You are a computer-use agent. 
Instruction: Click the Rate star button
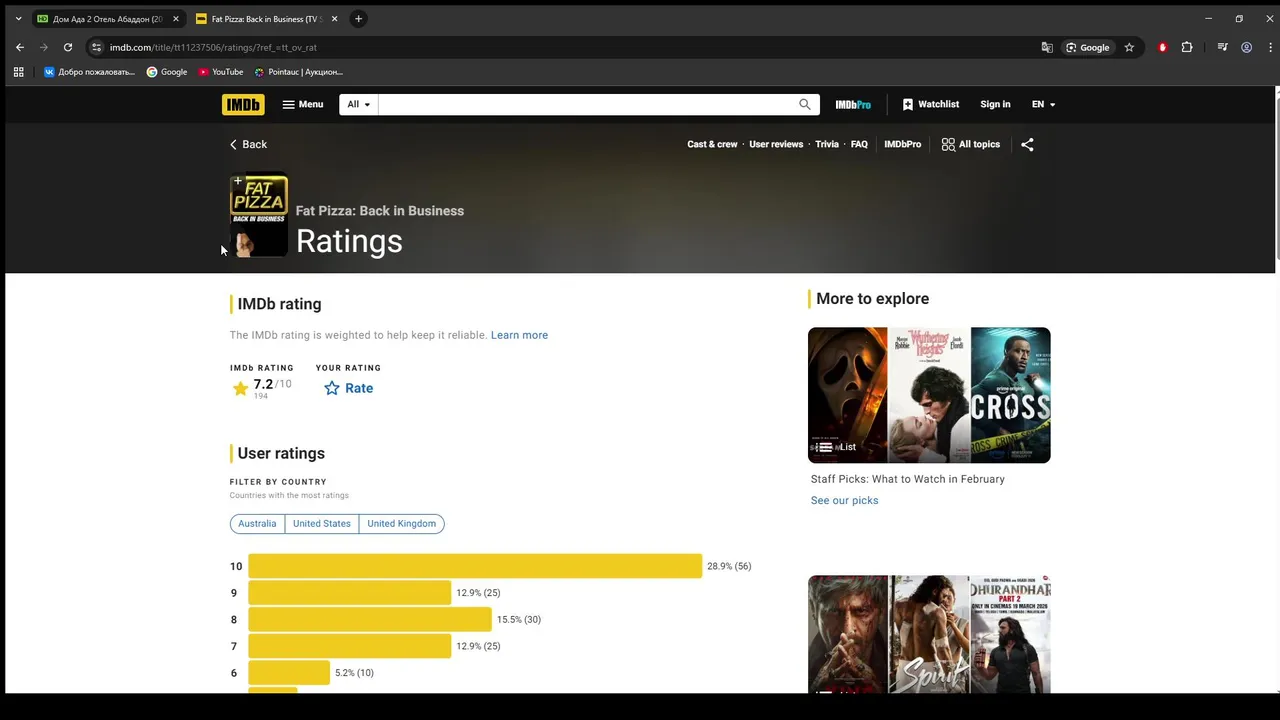tap(348, 388)
